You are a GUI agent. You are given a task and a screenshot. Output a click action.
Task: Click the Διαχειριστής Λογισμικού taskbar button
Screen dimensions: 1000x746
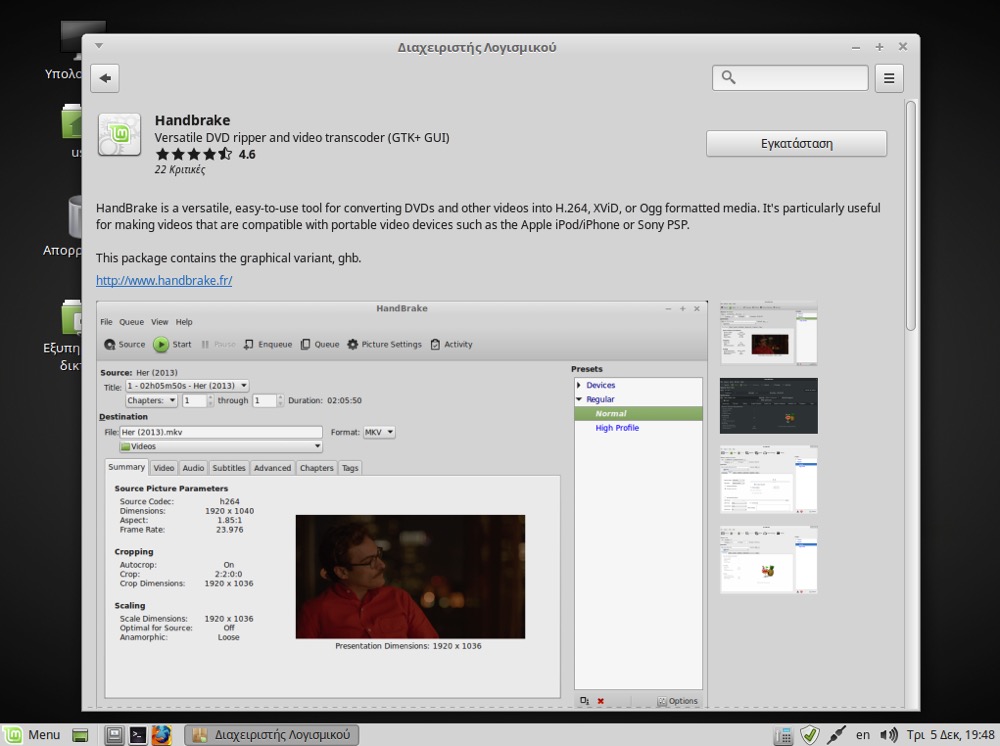(x=272, y=735)
